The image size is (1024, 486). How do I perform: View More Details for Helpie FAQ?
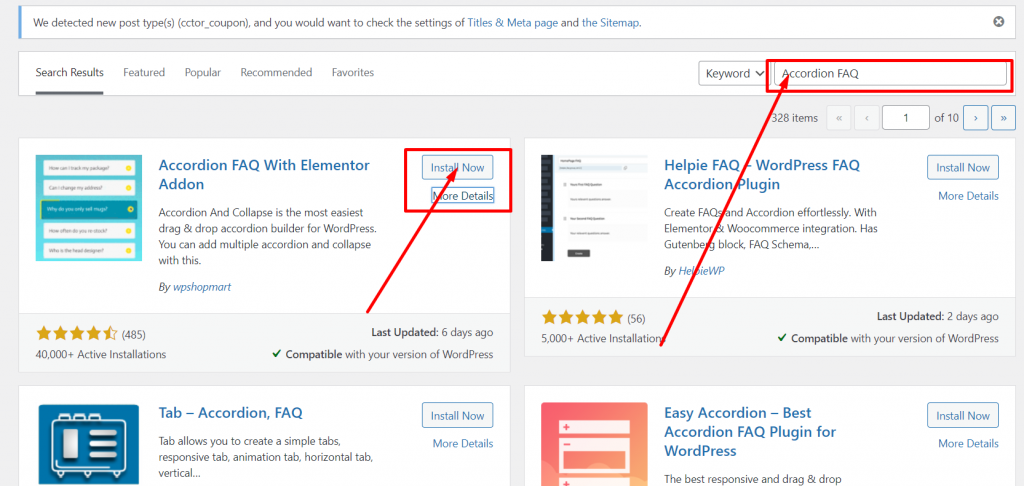[968, 195]
